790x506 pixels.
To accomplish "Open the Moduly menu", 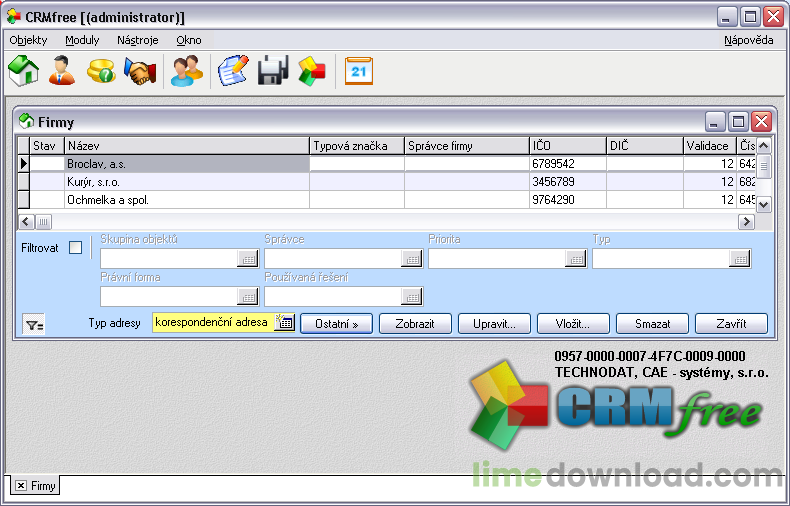I will 82,40.
